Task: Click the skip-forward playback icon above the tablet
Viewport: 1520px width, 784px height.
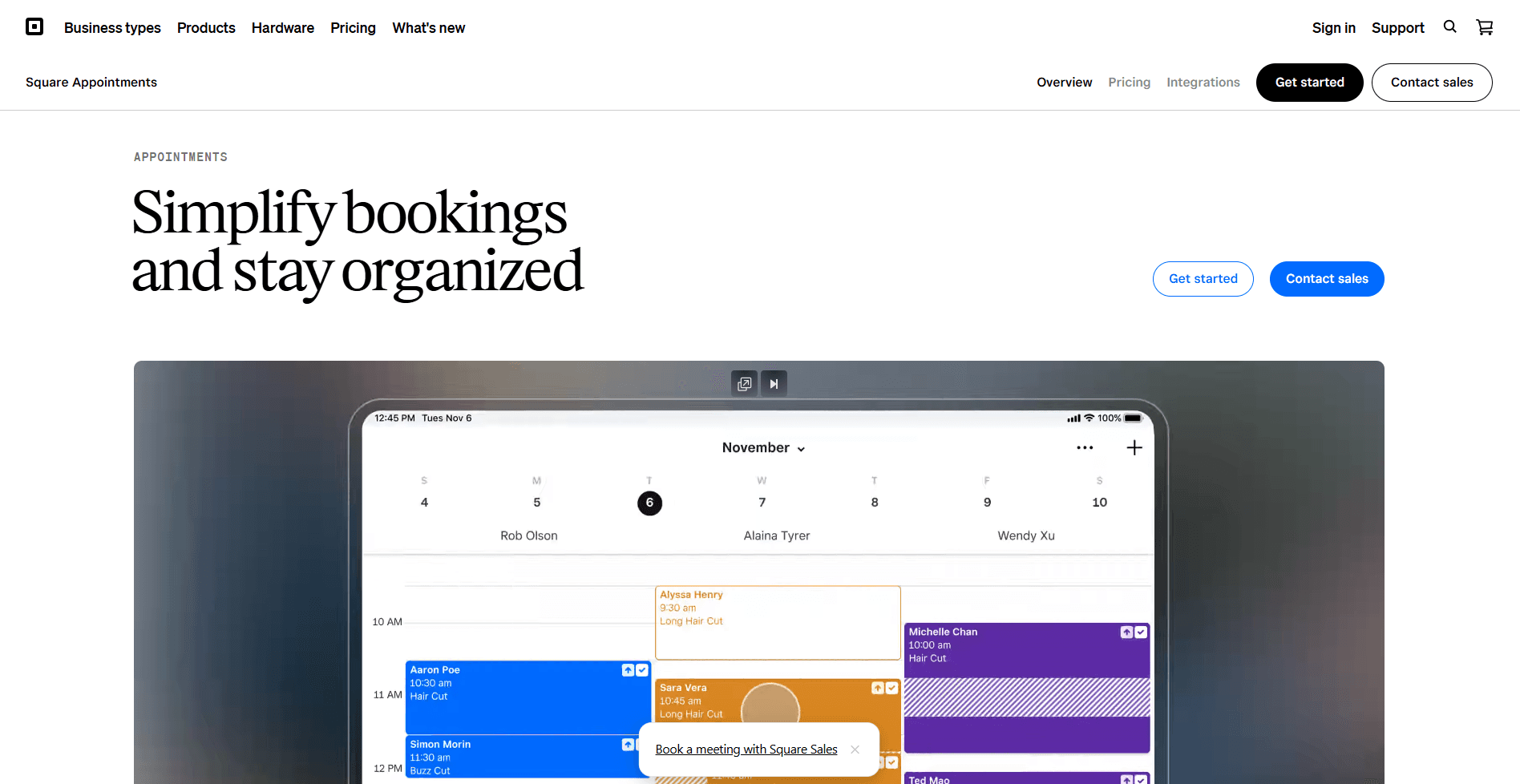Action: pyautogui.click(x=774, y=384)
